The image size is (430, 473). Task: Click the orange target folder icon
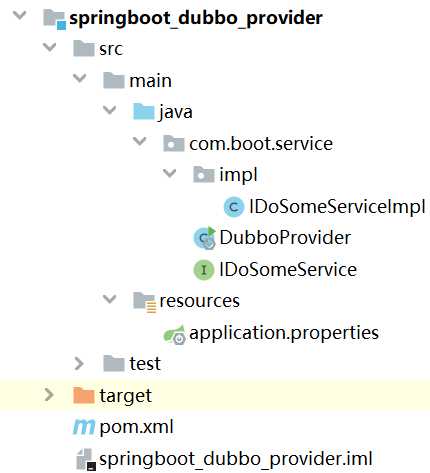point(84,395)
